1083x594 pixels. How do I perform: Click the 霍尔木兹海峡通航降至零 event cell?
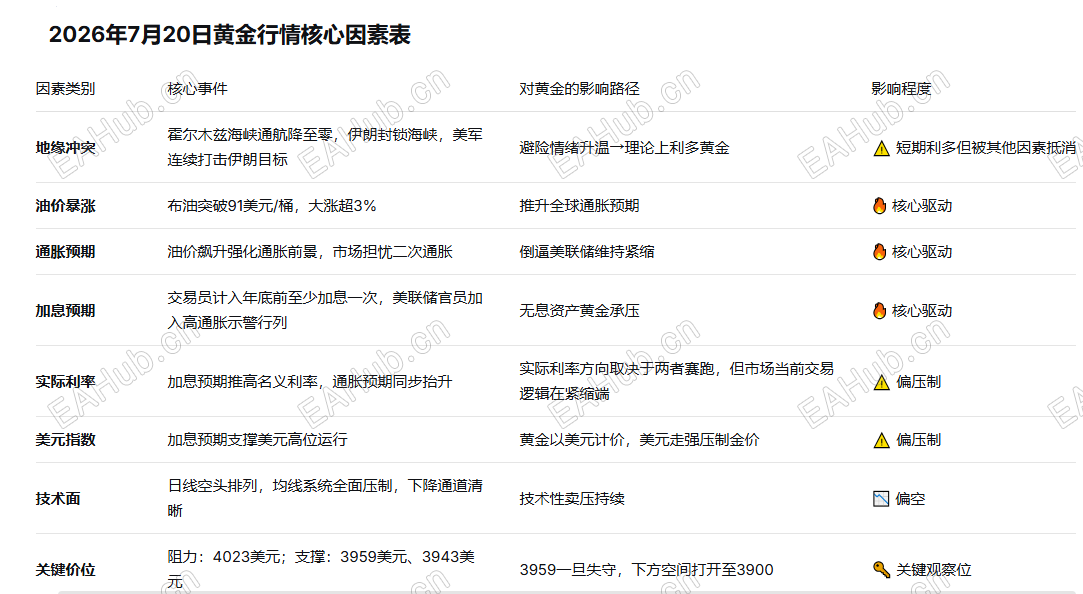(x=325, y=147)
